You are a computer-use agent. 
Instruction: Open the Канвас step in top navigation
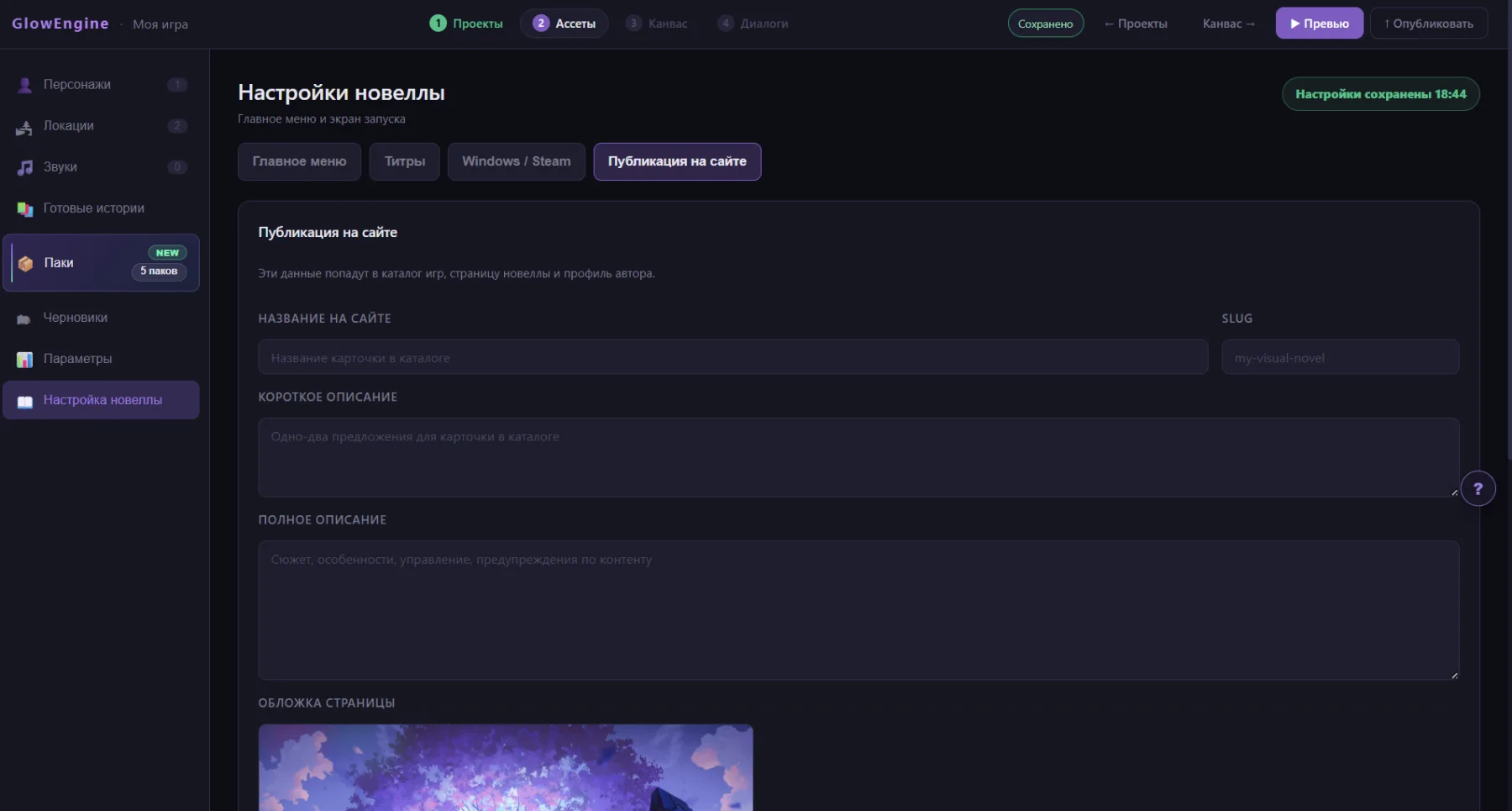tap(657, 24)
